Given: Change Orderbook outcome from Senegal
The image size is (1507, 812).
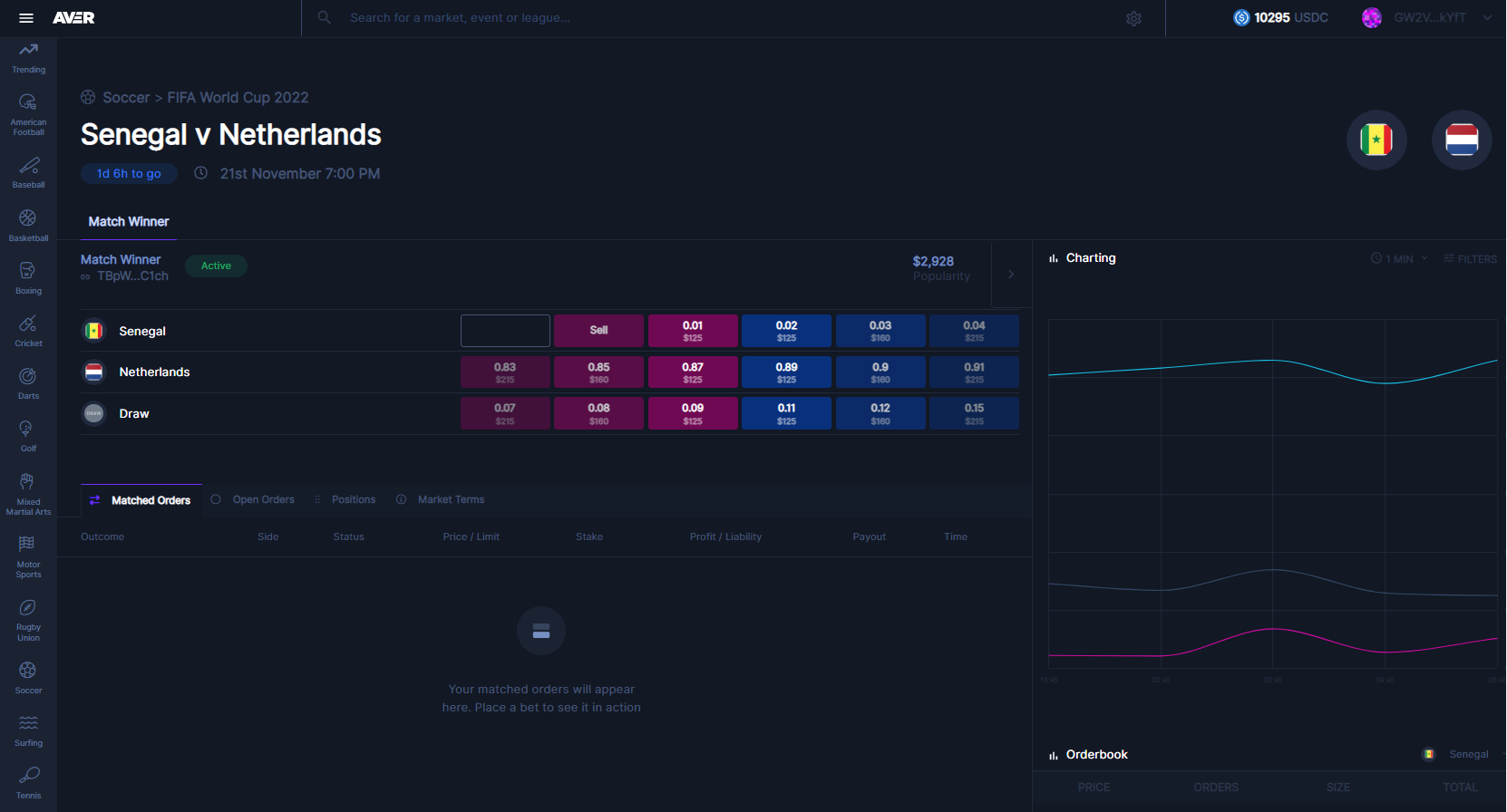Looking at the screenshot, I should 1467,754.
